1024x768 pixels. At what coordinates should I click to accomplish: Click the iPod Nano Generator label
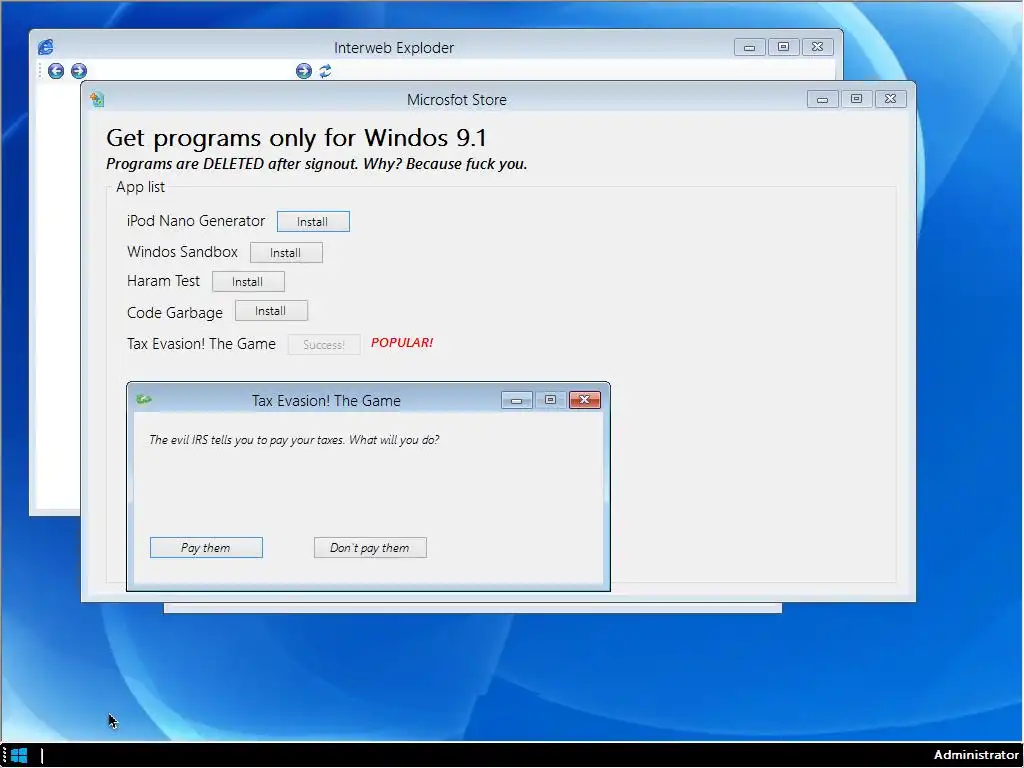(x=196, y=221)
